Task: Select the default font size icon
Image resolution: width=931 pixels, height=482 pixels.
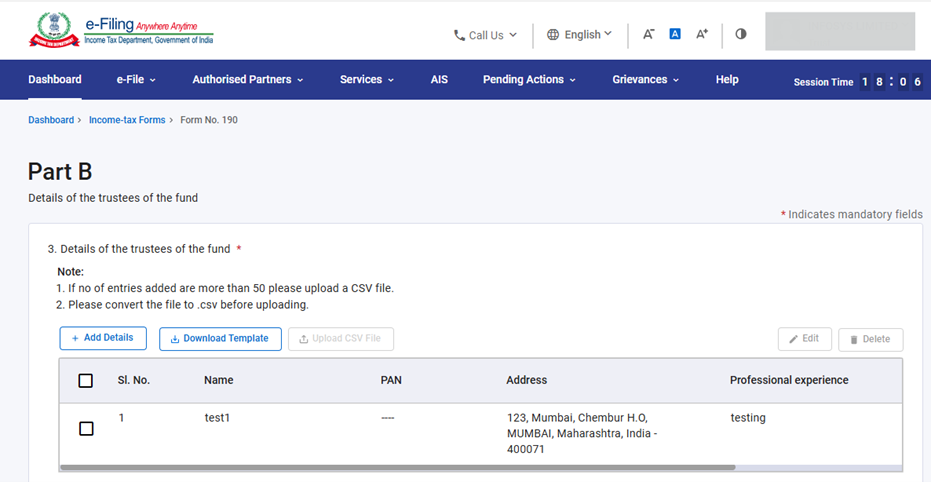Action: pyautogui.click(x=675, y=34)
